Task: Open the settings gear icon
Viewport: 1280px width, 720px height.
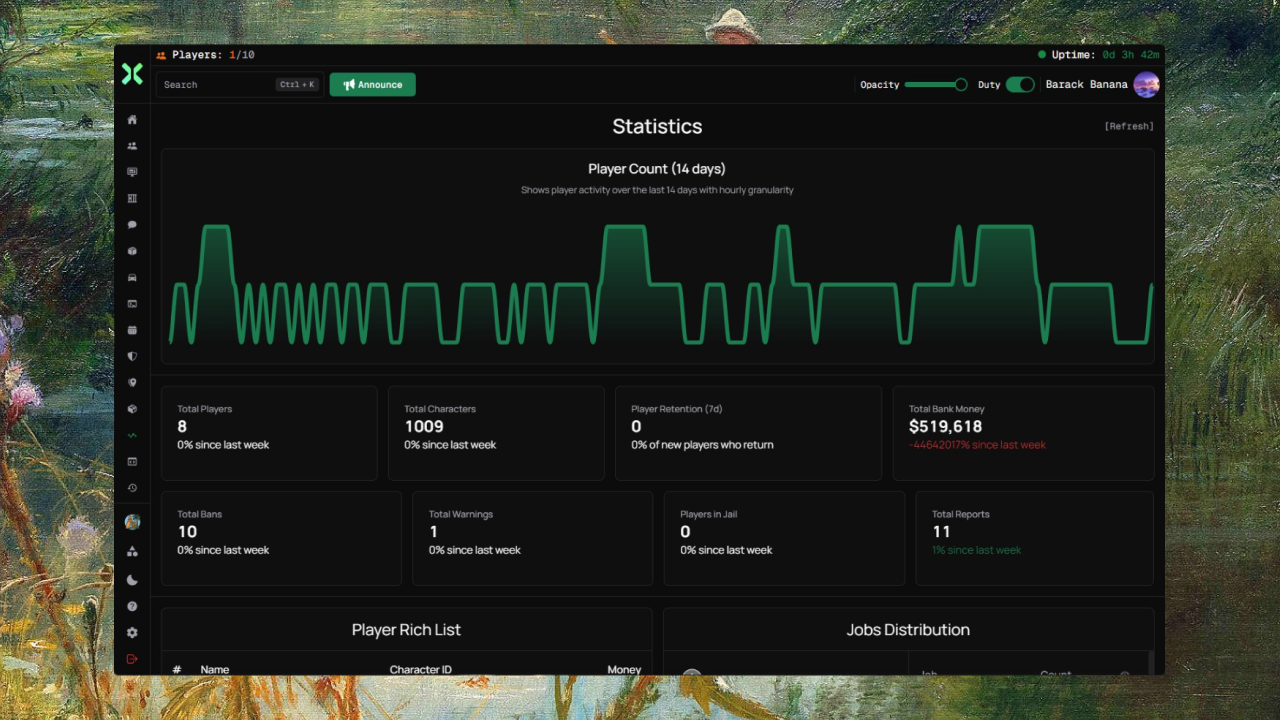Action: tap(132, 633)
